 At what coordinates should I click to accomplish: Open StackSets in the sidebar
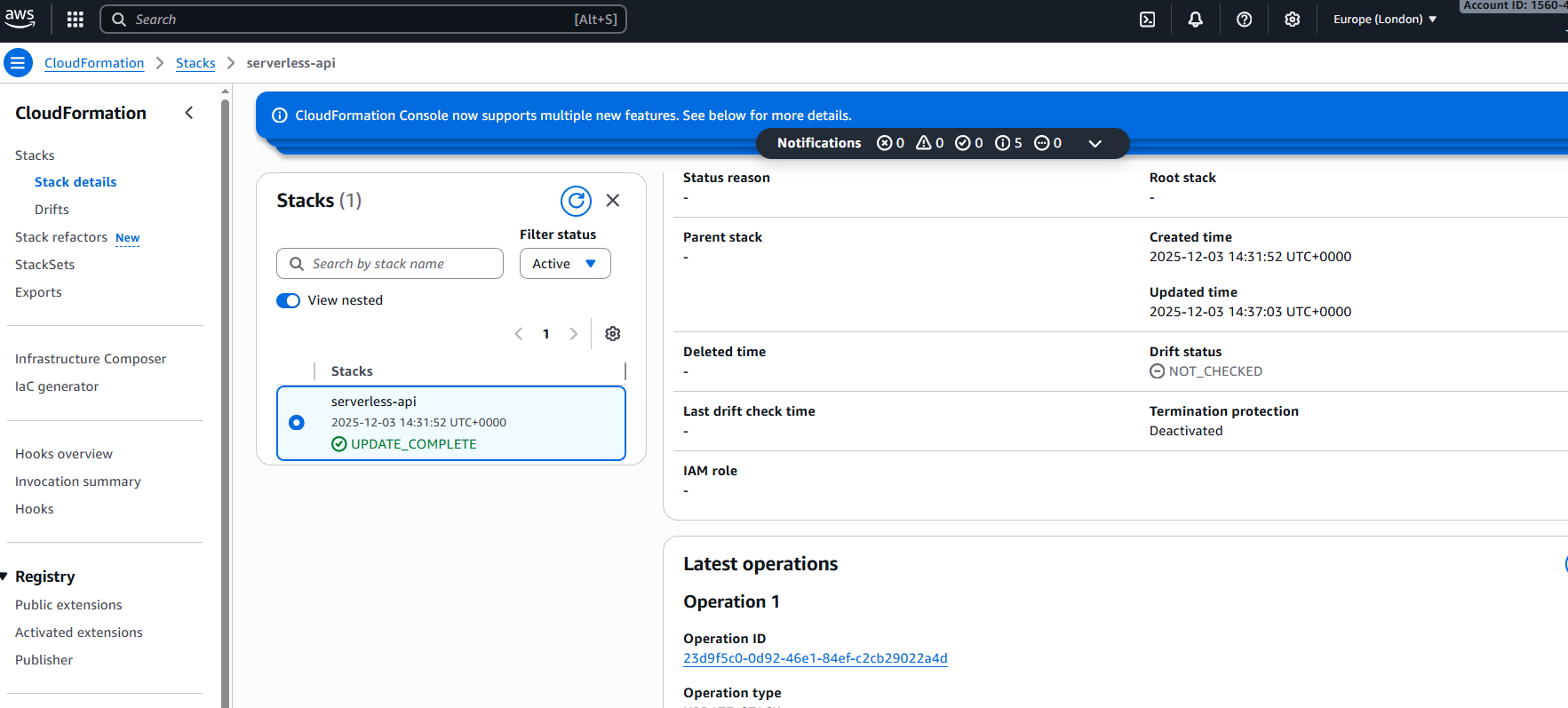coord(45,265)
